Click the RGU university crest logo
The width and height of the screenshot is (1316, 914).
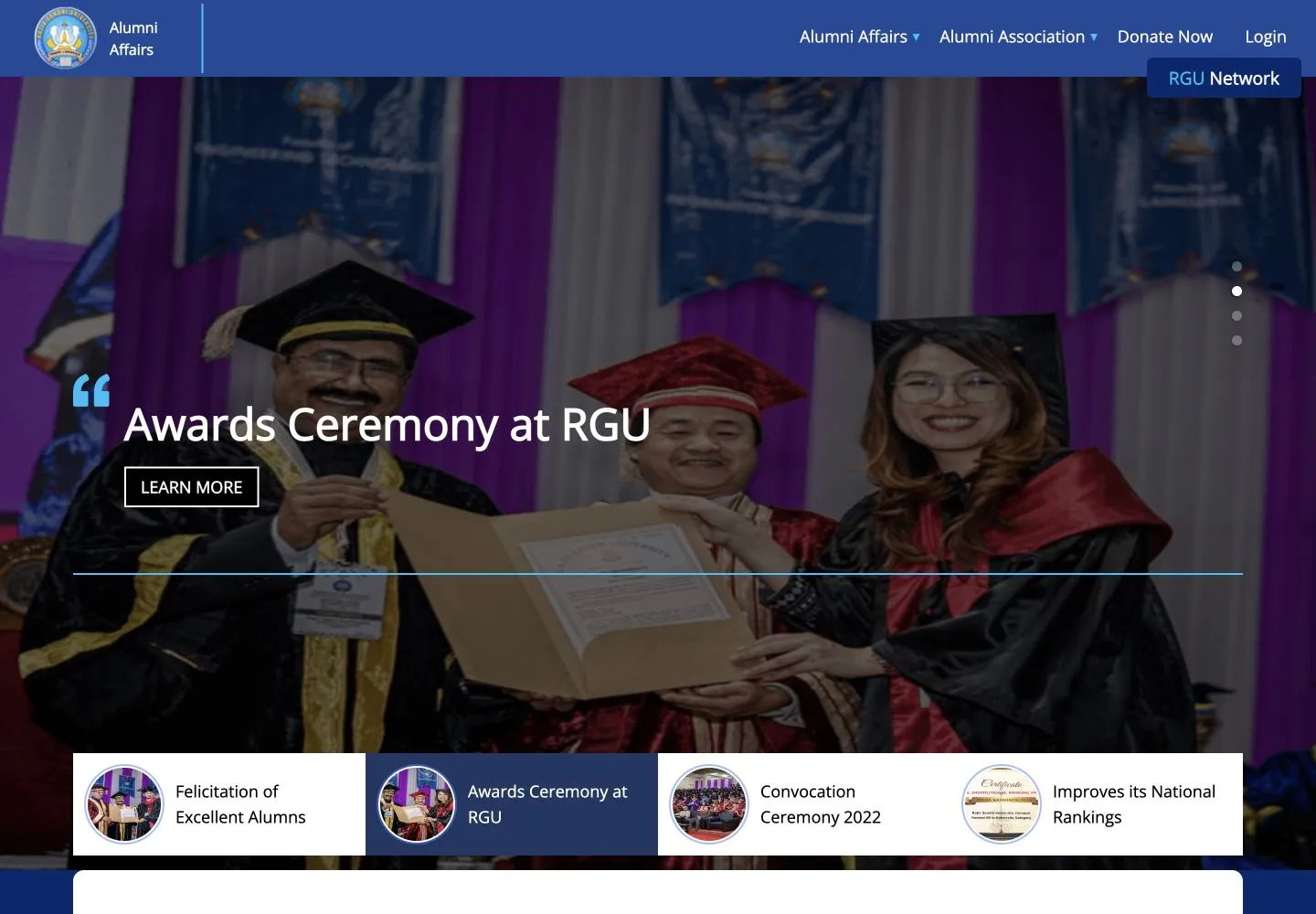pos(65,37)
